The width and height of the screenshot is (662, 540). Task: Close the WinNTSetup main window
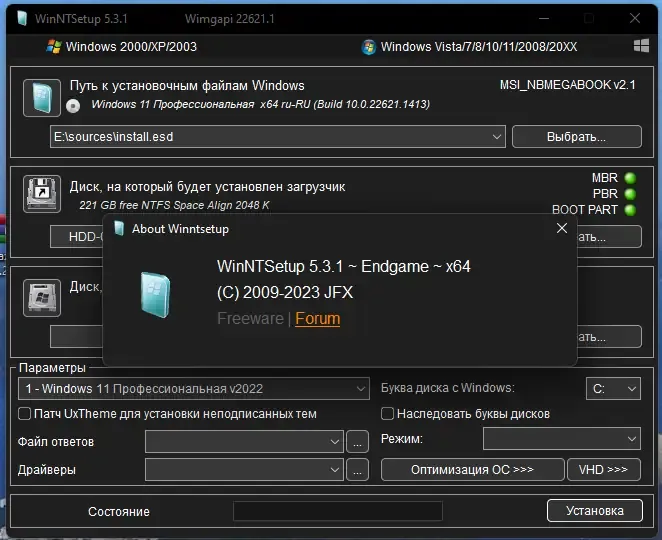click(635, 18)
